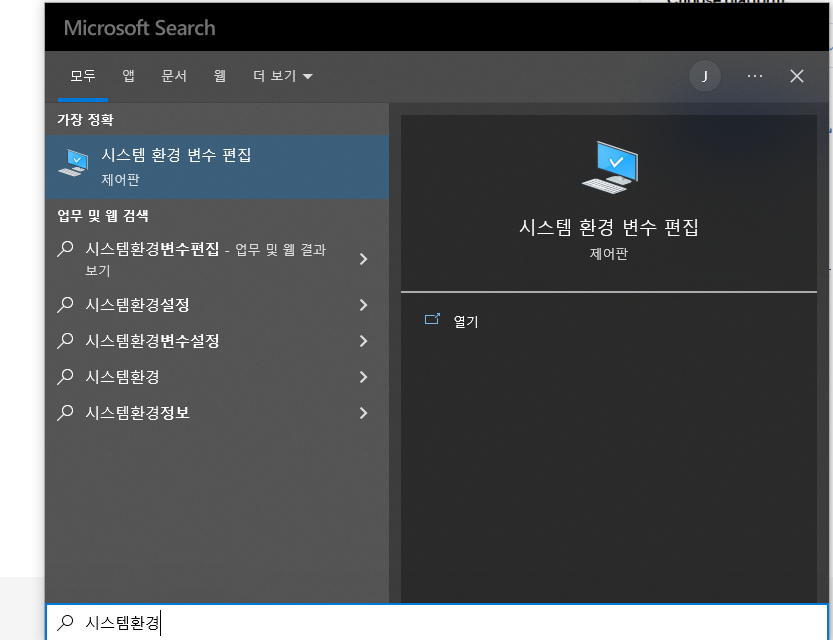Switch to the 문서 tab
Viewport: 833px width, 640px height.
(x=174, y=76)
